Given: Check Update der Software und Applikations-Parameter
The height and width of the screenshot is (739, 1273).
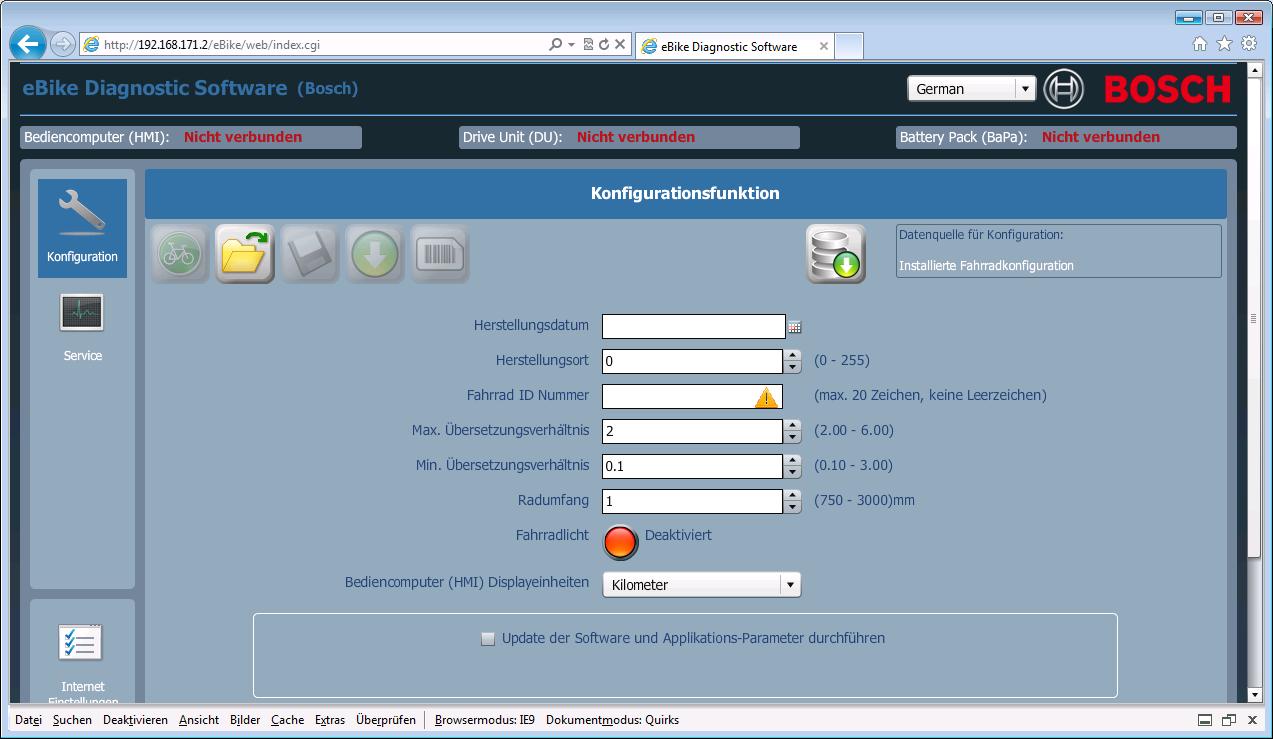Looking at the screenshot, I should pyautogui.click(x=488, y=639).
